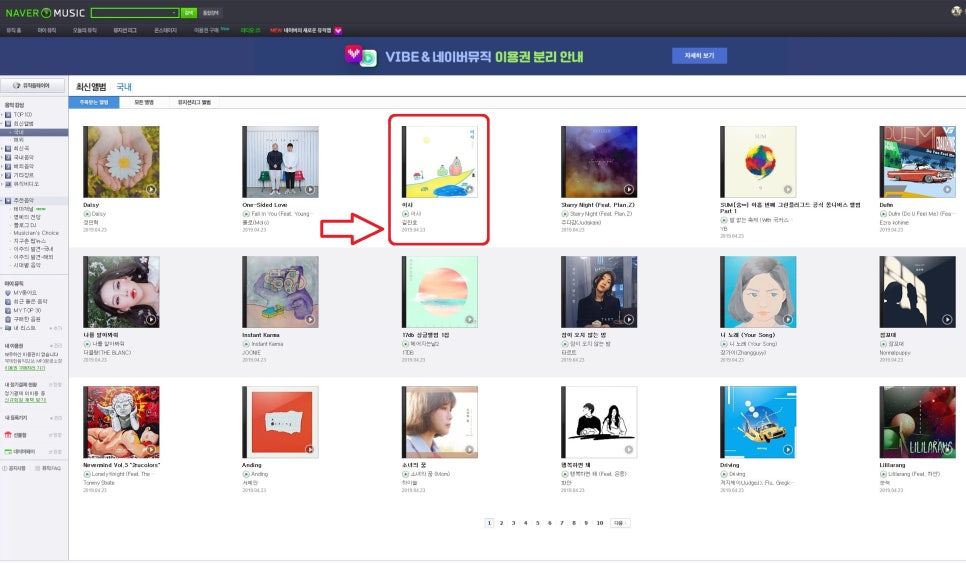This screenshot has width=966, height=563.
Task: Open 네이버페이 card icon in sidebar
Action: pyautogui.click(x=8, y=452)
